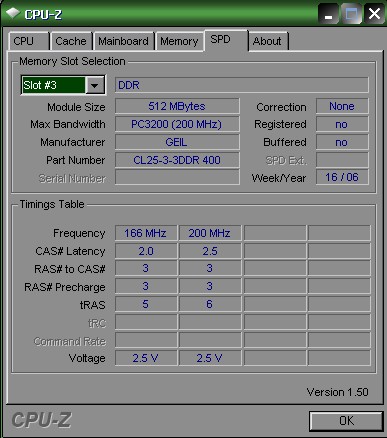Click the Memory Slot Selection group title
The width and height of the screenshot is (387, 438).
(72, 61)
